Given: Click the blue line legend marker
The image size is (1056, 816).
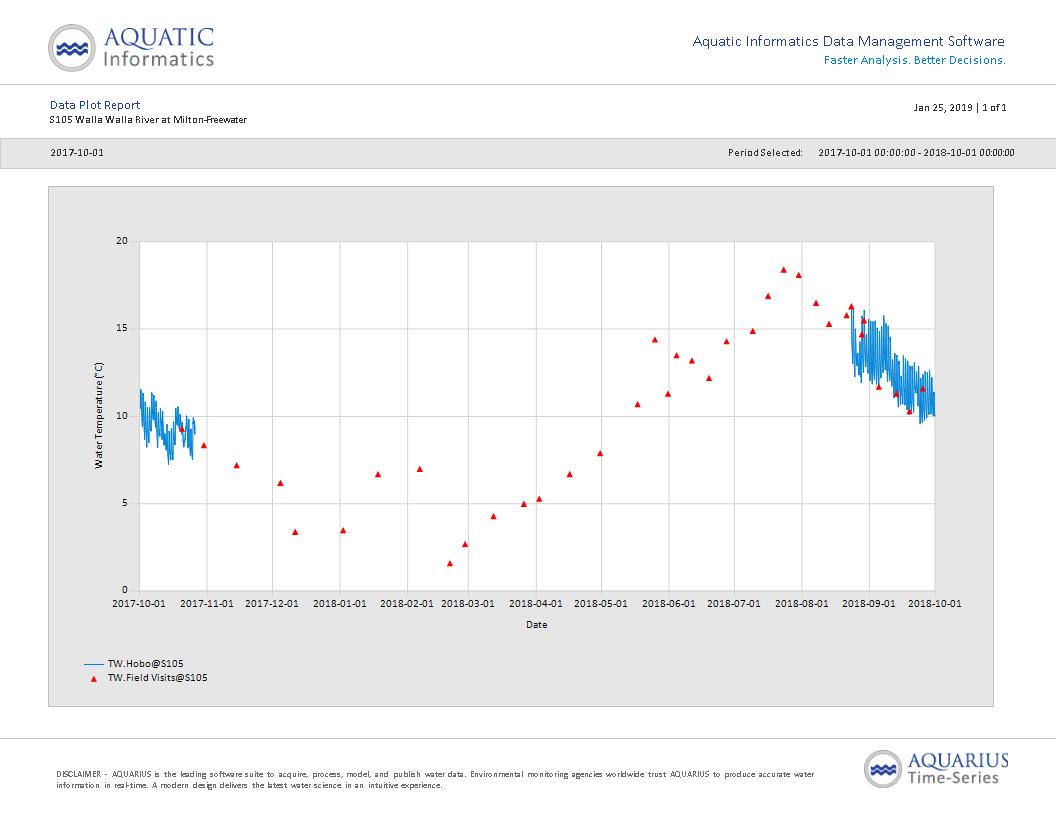Looking at the screenshot, I should [94, 664].
